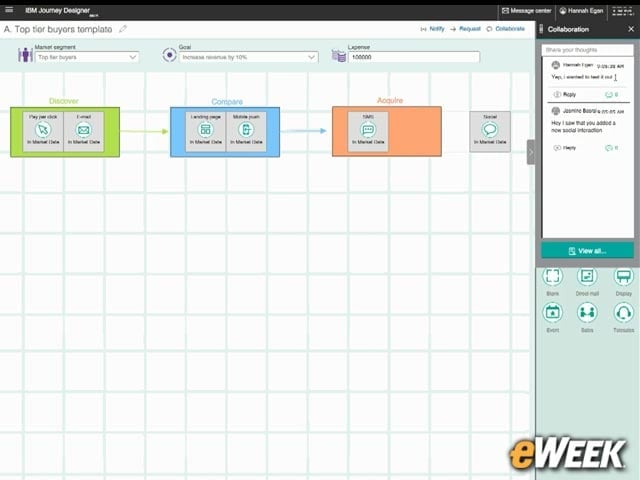Screen dimensions: 640x480
Task: Select the SMS interaction in Acquire
Action: pyautogui.click(x=368, y=131)
